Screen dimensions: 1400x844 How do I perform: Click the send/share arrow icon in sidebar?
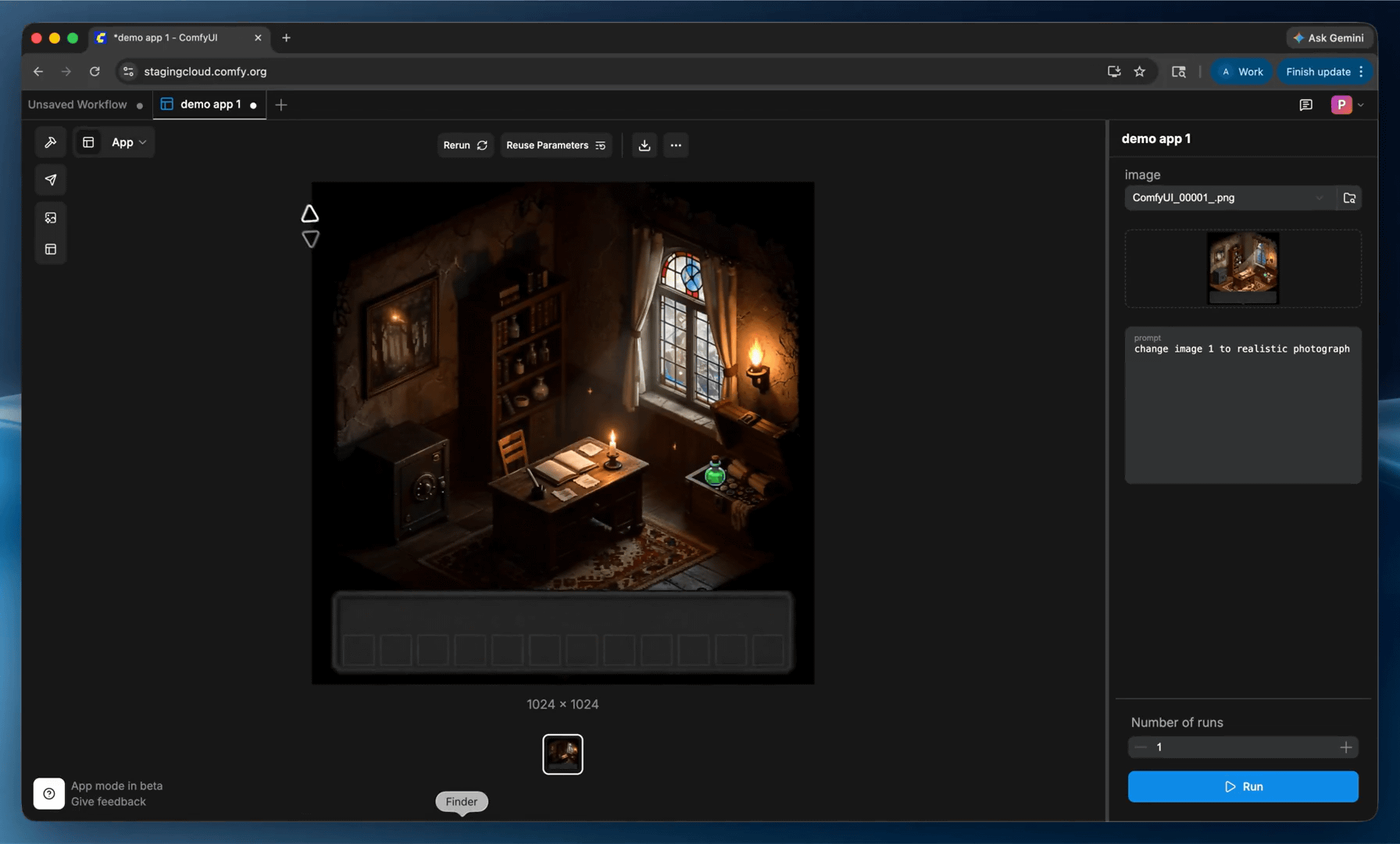[50, 180]
